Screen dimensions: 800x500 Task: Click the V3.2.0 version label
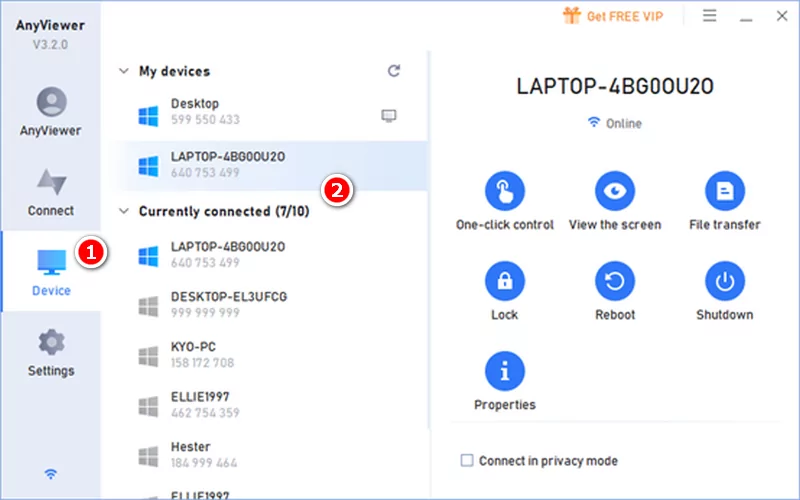50,44
